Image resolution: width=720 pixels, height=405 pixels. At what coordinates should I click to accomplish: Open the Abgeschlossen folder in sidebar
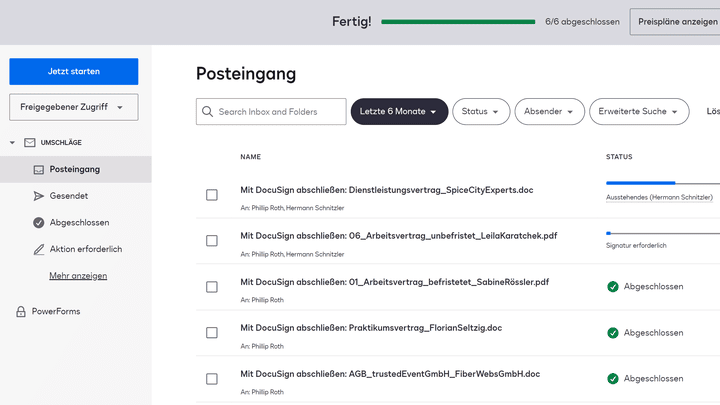[79, 223]
